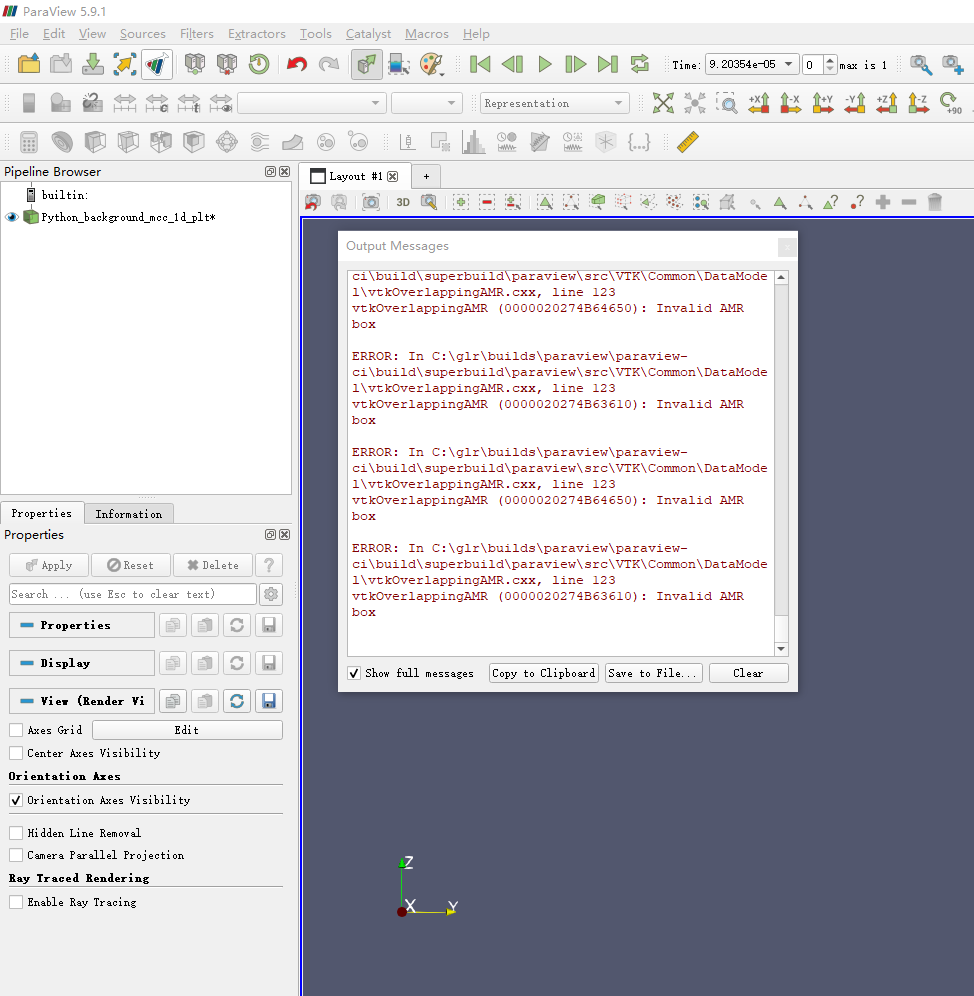Image resolution: width=974 pixels, height=996 pixels.
Task: Click the Save Data icon
Action: (93, 64)
